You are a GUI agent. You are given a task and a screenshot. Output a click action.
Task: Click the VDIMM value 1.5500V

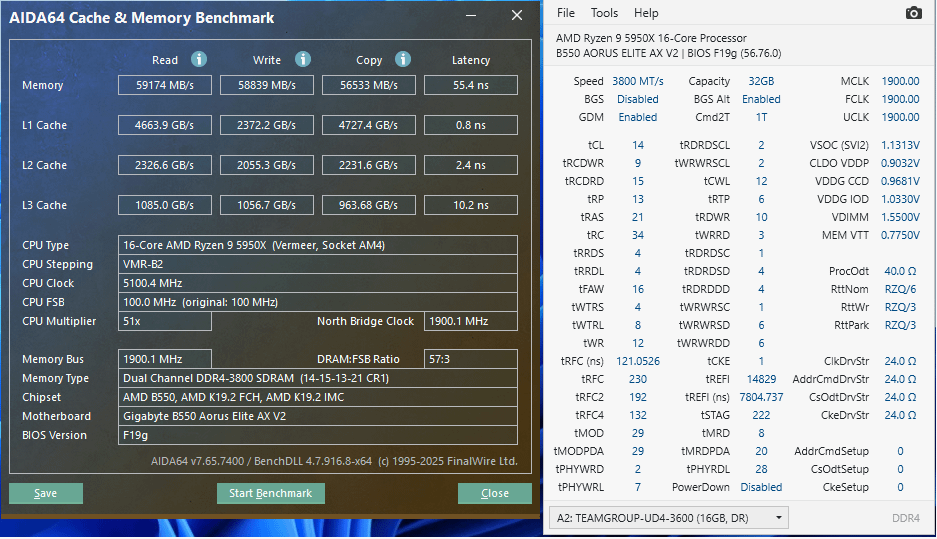900,217
